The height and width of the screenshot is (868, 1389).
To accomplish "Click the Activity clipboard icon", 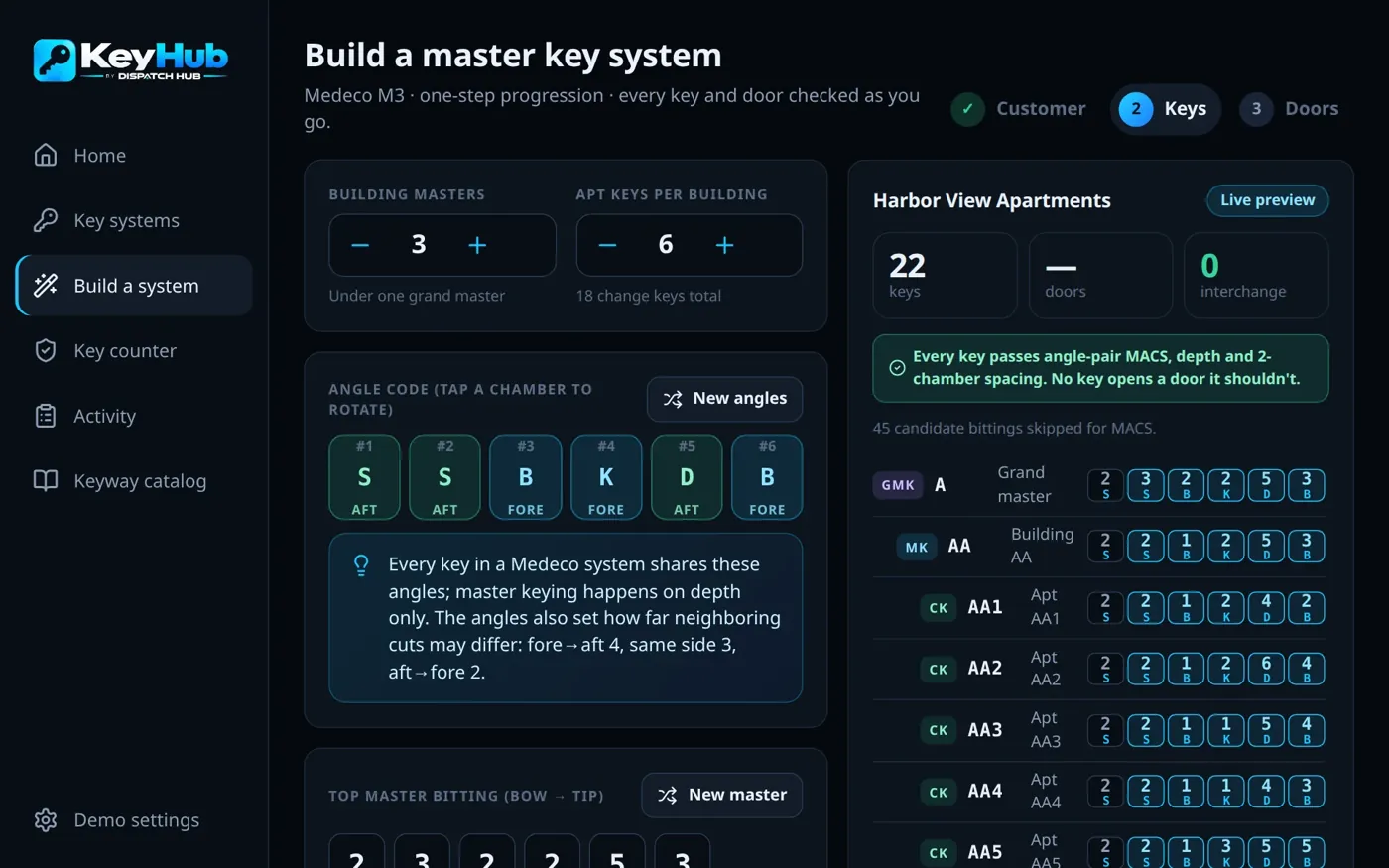I will (46, 416).
